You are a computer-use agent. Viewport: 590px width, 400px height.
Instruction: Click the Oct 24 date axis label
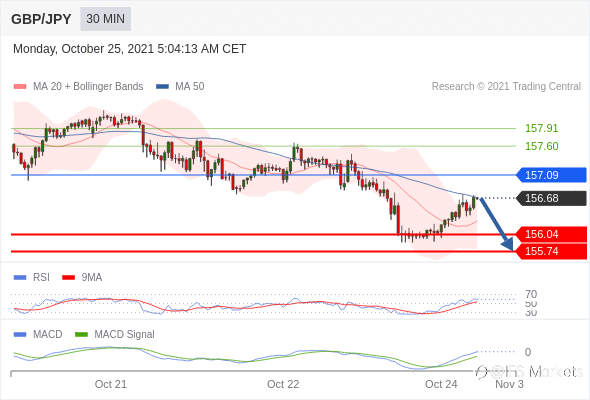pyautogui.click(x=441, y=384)
